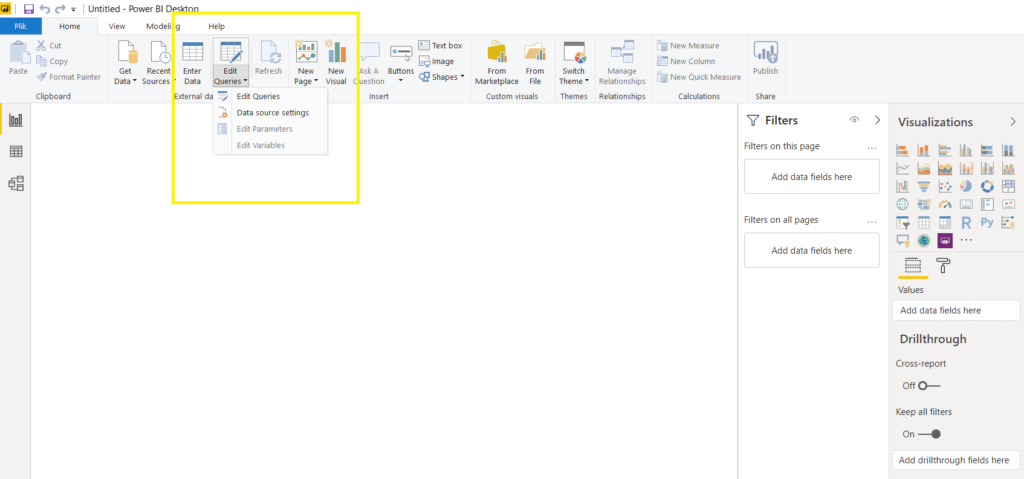
Task: Select the Funnel visualization
Action: click(923, 187)
